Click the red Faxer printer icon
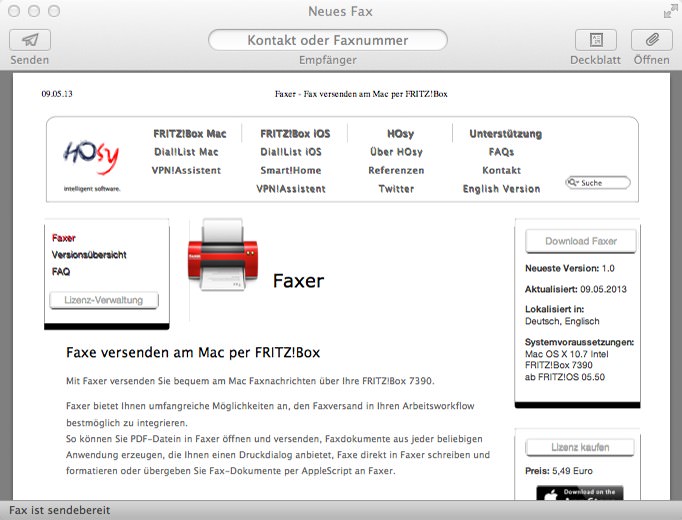Viewport: 682px width, 520px height. click(x=223, y=255)
